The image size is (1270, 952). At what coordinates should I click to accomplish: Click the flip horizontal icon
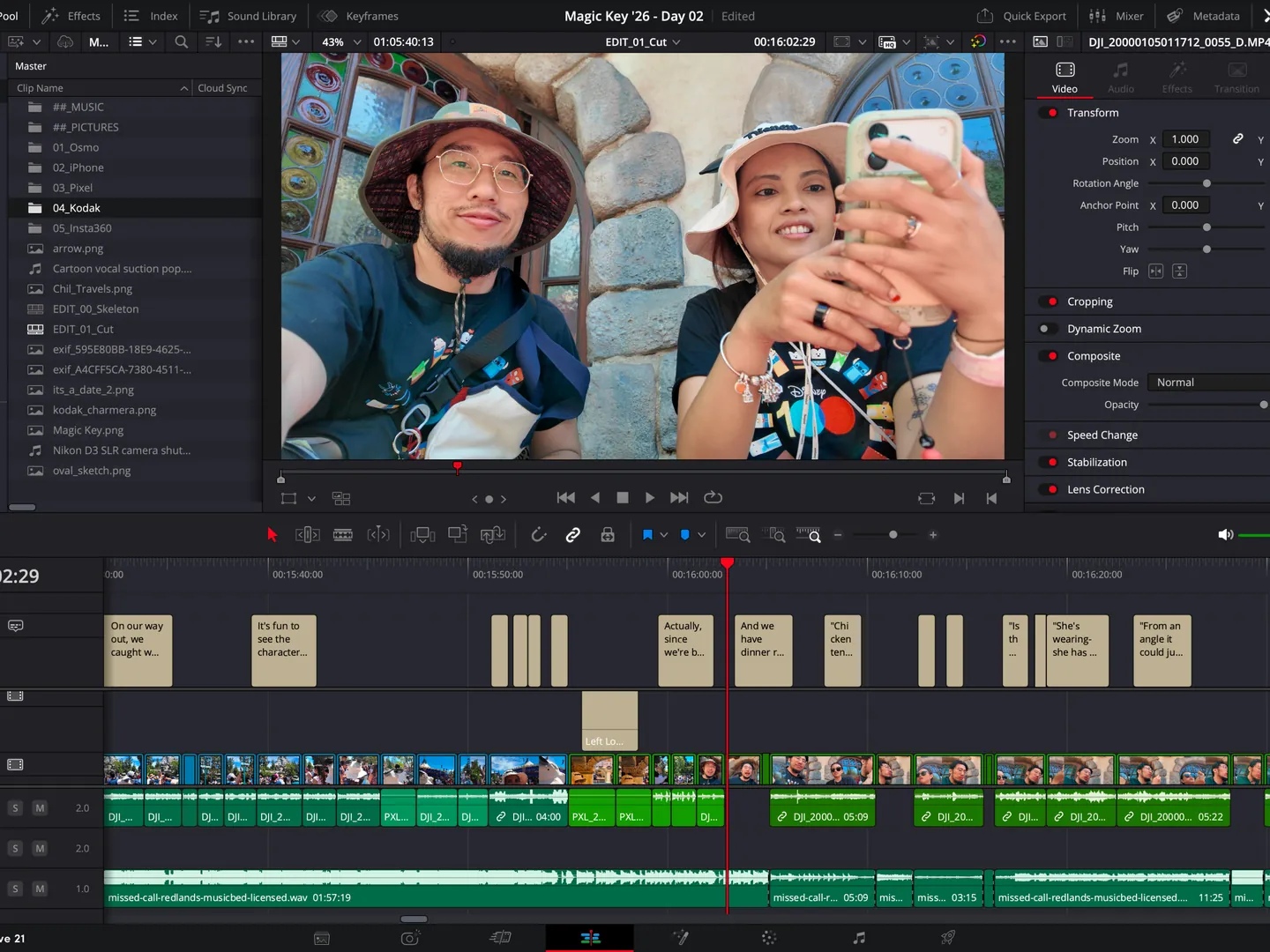(1156, 271)
